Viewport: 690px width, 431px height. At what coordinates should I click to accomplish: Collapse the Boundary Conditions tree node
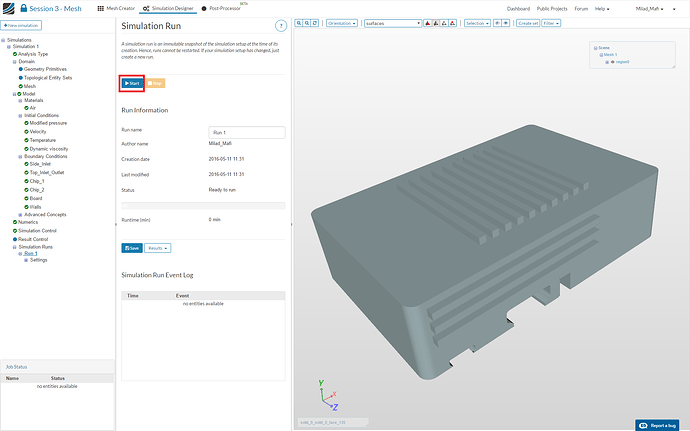19,156
